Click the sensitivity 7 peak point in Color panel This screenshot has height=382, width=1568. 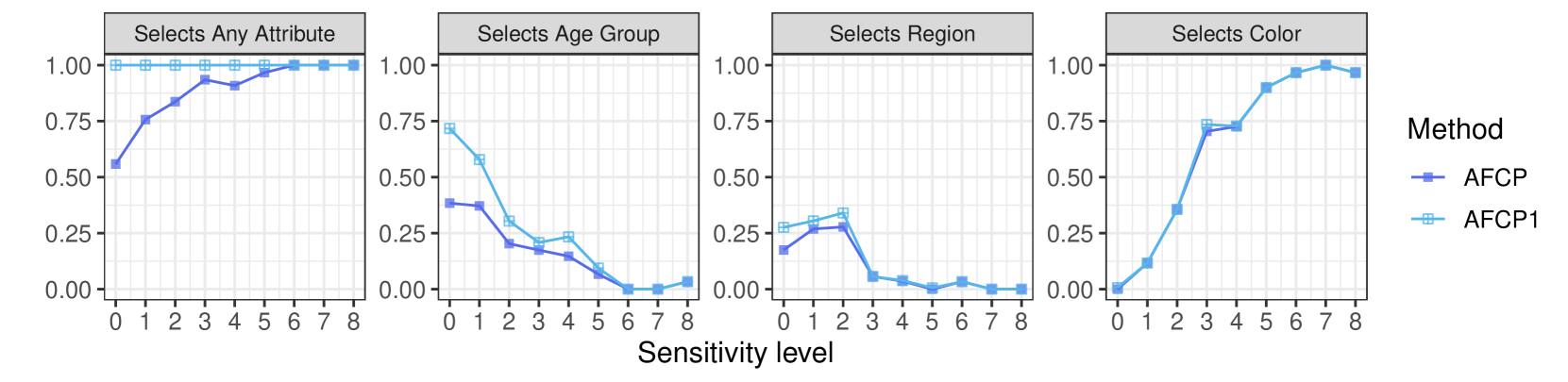point(1325,65)
